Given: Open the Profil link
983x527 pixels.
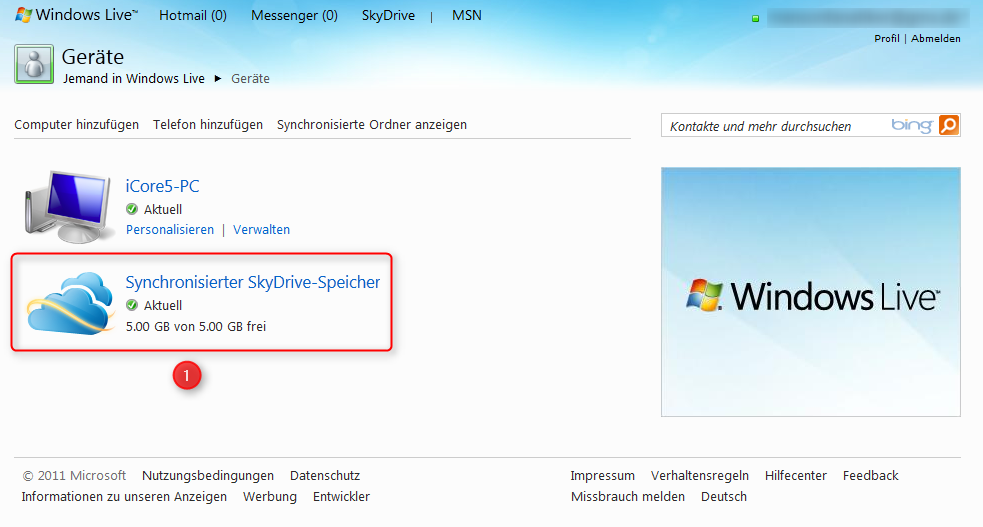Looking at the screenshot, I should click(x=886, y=39).
